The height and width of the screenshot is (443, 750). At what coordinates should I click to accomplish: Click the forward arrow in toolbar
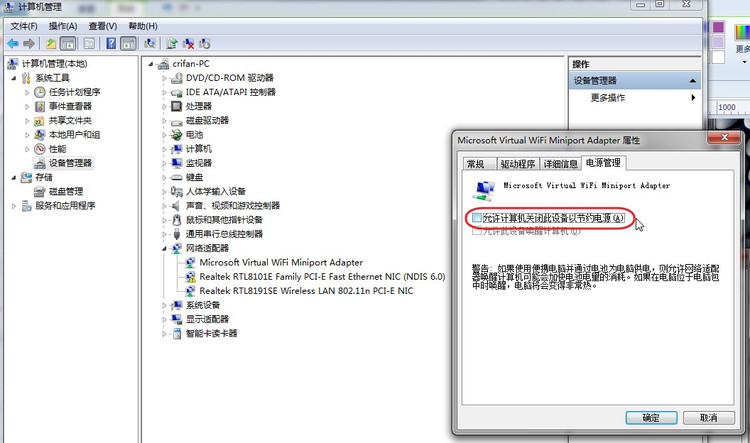tap(29, 44)
